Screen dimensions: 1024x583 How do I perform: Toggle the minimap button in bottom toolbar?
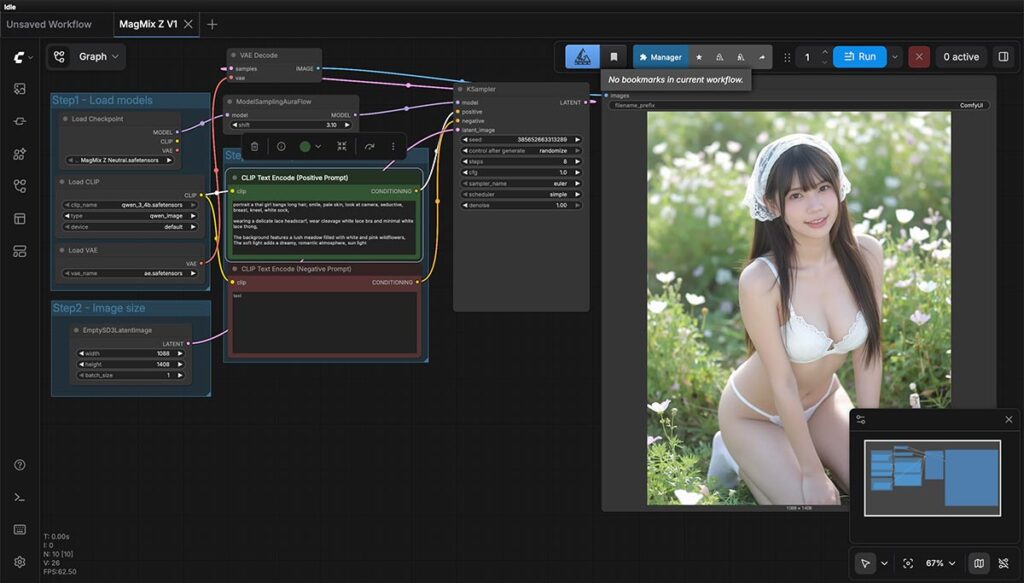click(978, 563)
